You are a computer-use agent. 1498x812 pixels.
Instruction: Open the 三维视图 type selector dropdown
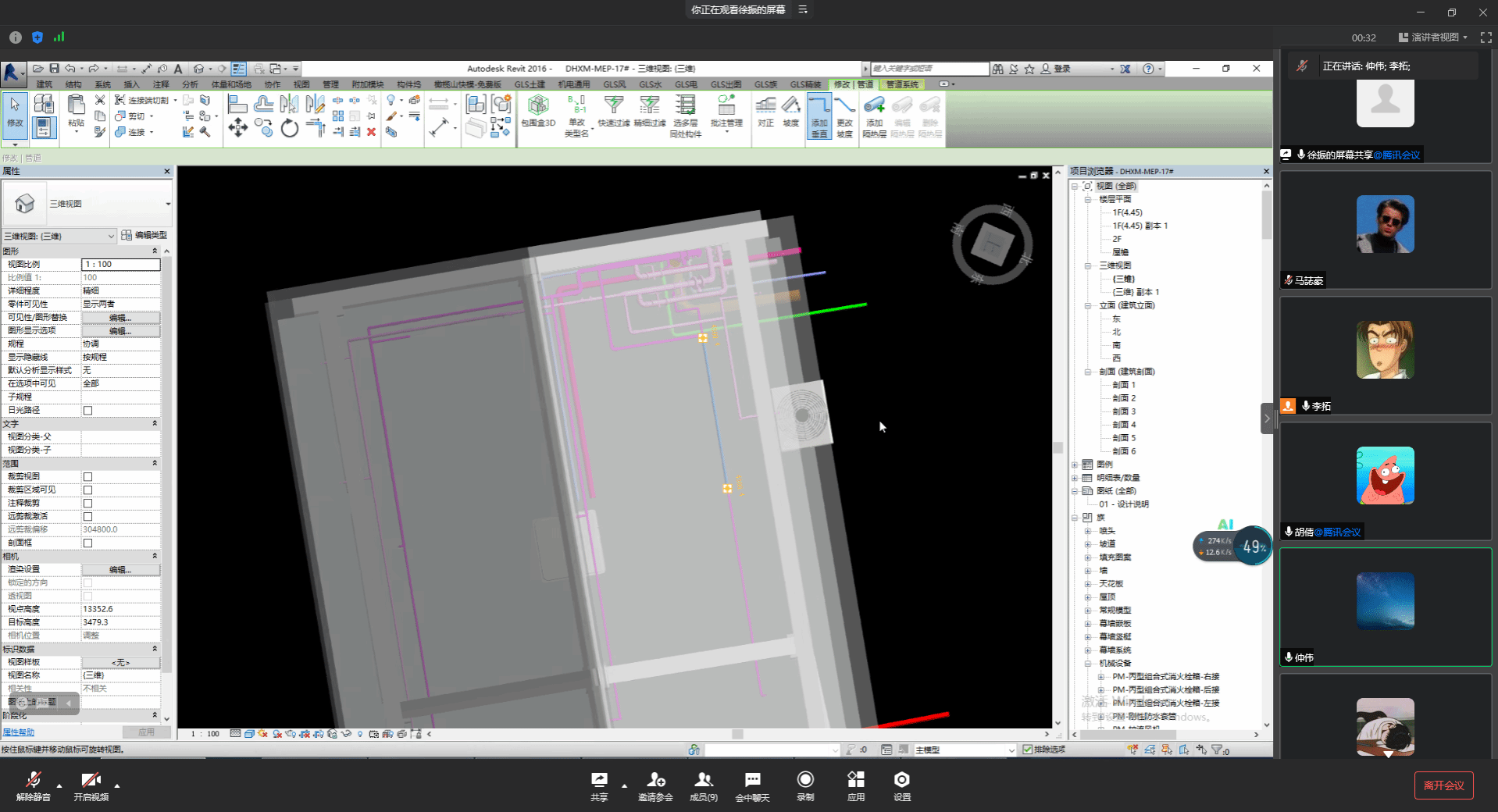(167, 204)
